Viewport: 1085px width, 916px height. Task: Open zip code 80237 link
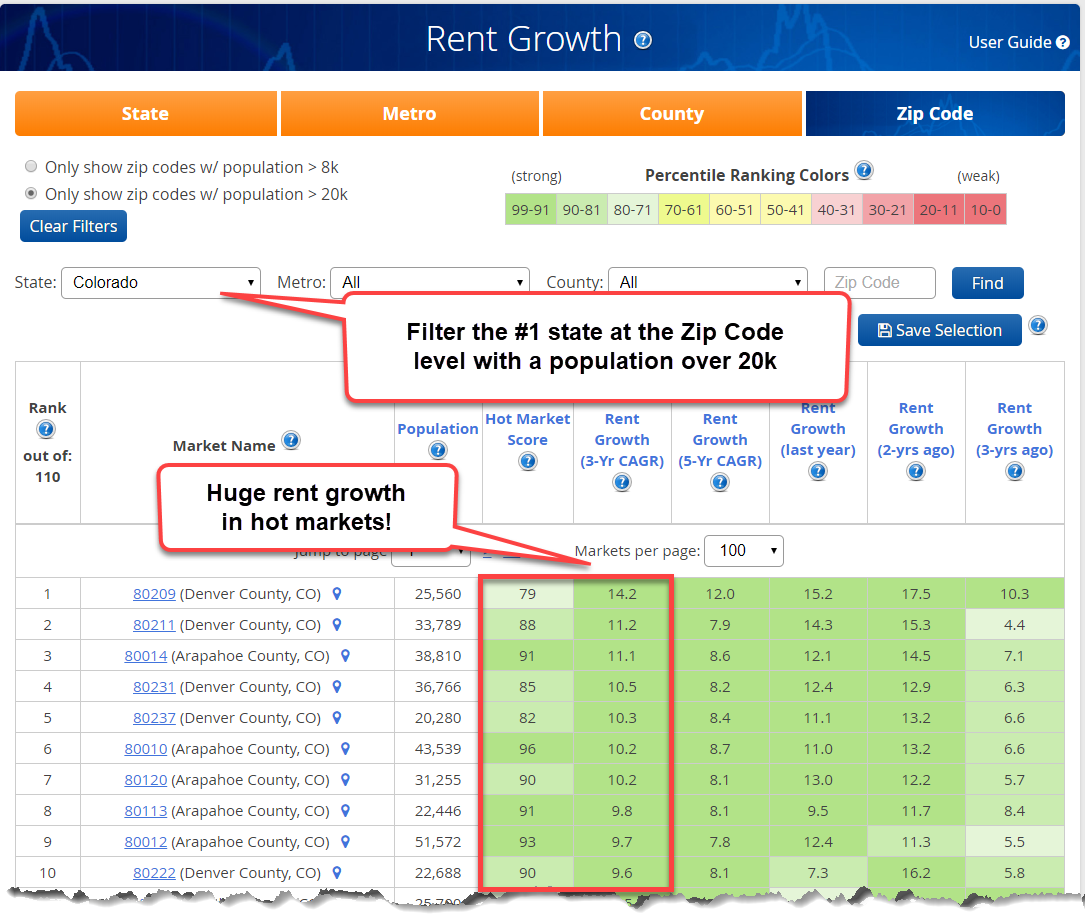154,717
